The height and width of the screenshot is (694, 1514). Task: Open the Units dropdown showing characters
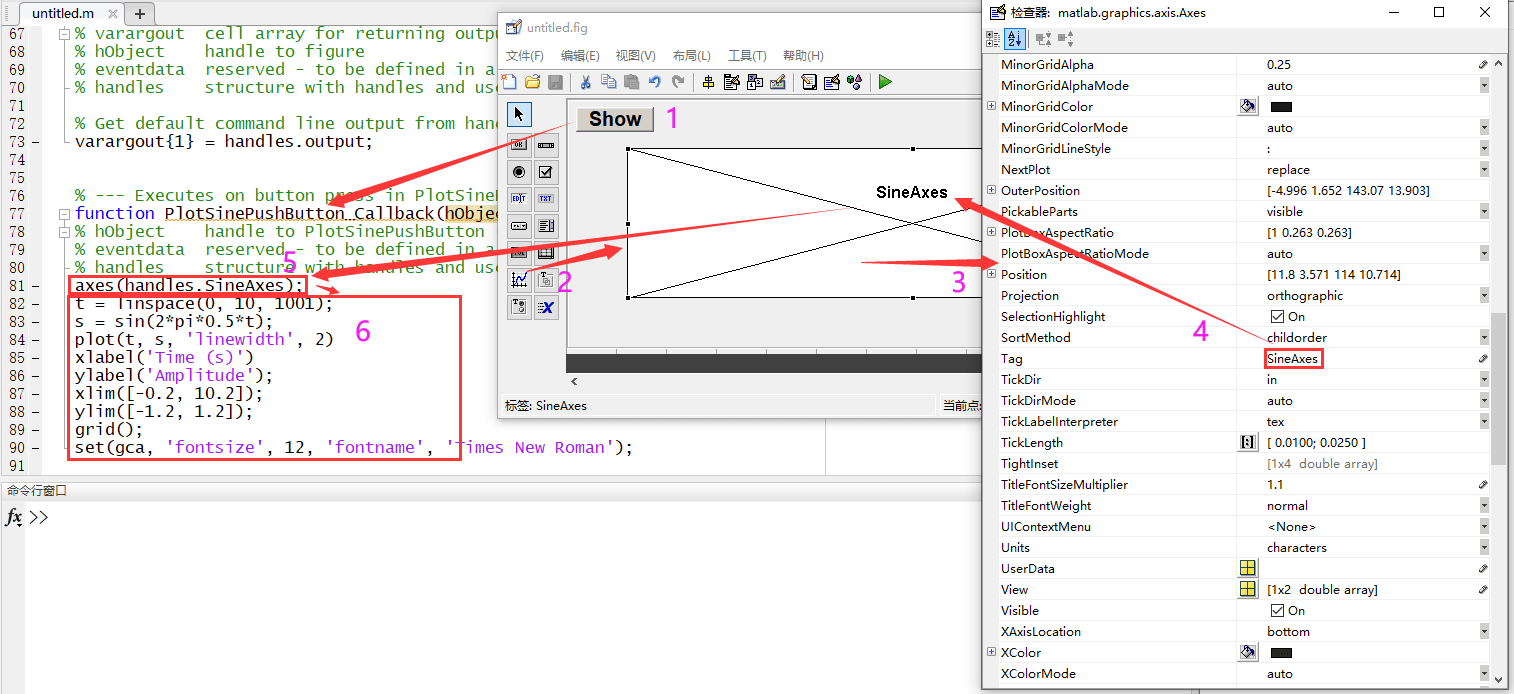(x=1484, y=547)
